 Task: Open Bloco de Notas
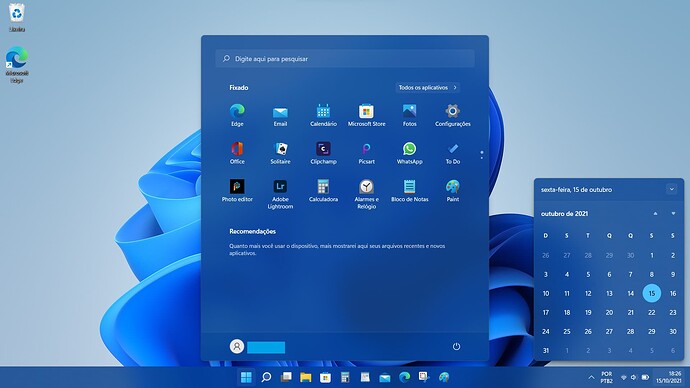pyautogui.click(x=410, y=190)
